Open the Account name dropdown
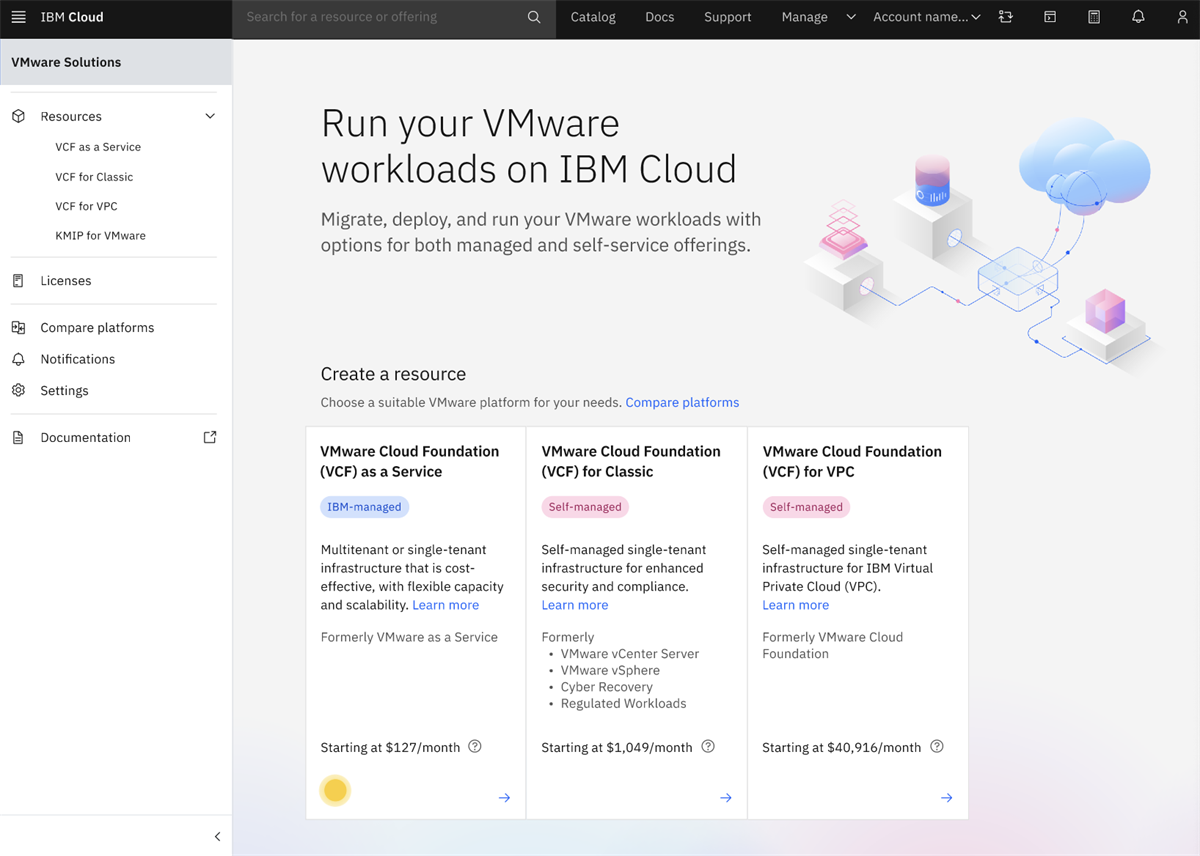1200x856 pixels. pos(926,17)
